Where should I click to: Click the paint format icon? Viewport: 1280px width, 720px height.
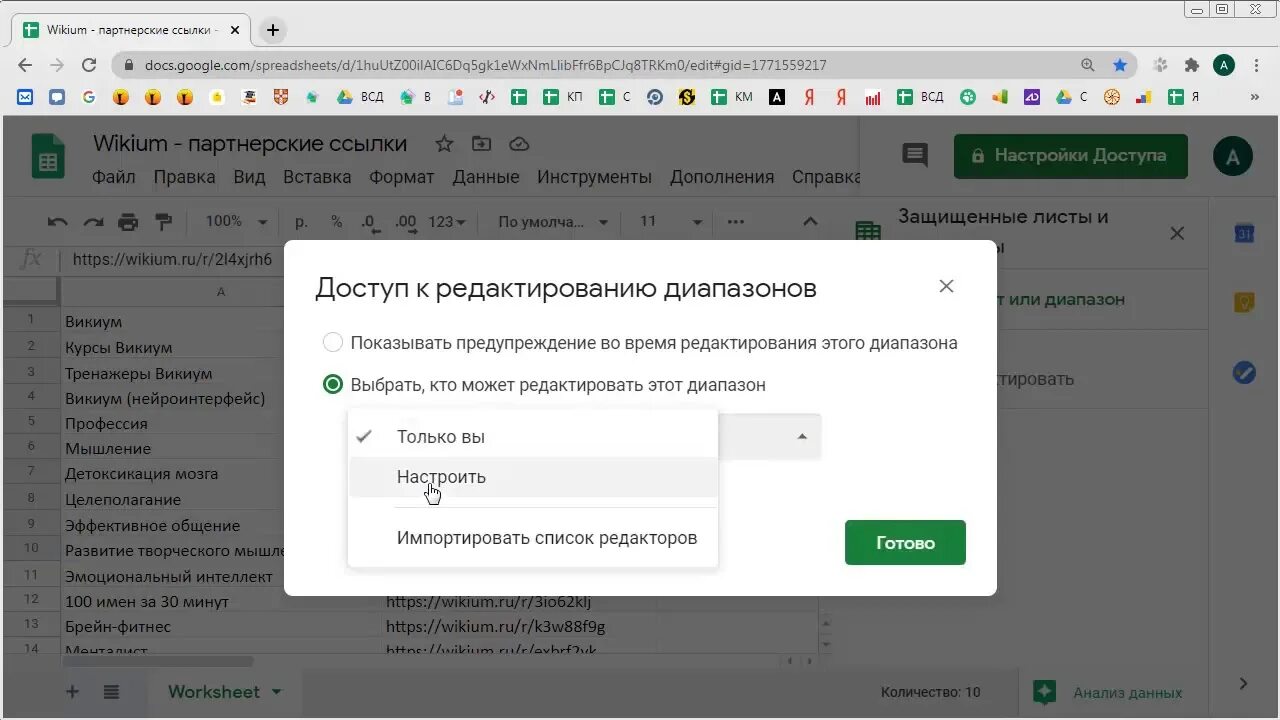click(x=164, y=222)
